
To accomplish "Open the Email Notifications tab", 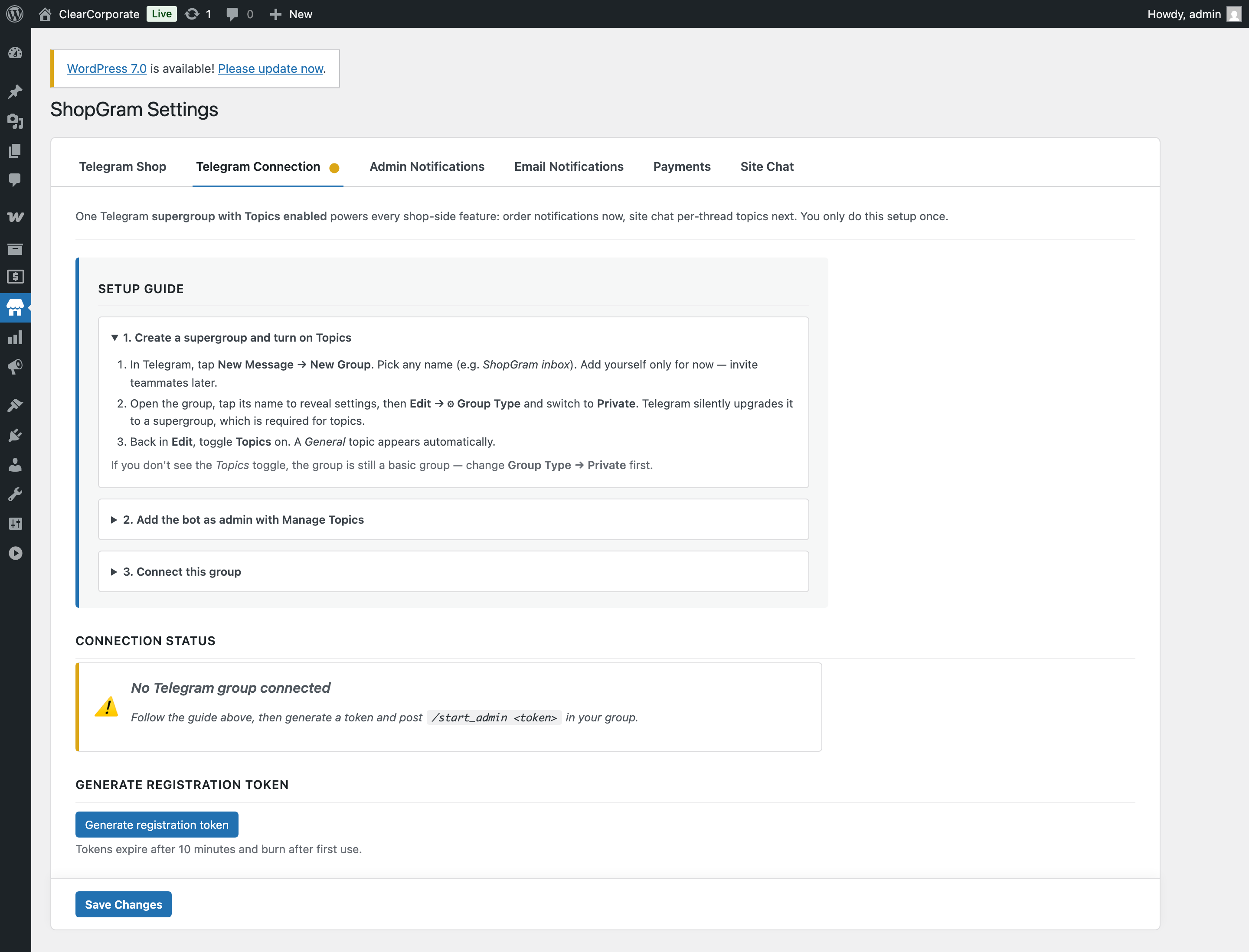I will [x=569, y=166].
